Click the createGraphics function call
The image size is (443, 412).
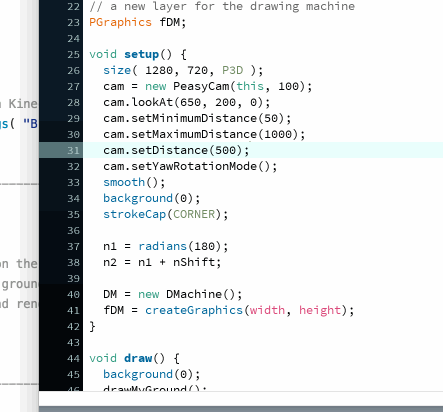click(x=194, y=310)
